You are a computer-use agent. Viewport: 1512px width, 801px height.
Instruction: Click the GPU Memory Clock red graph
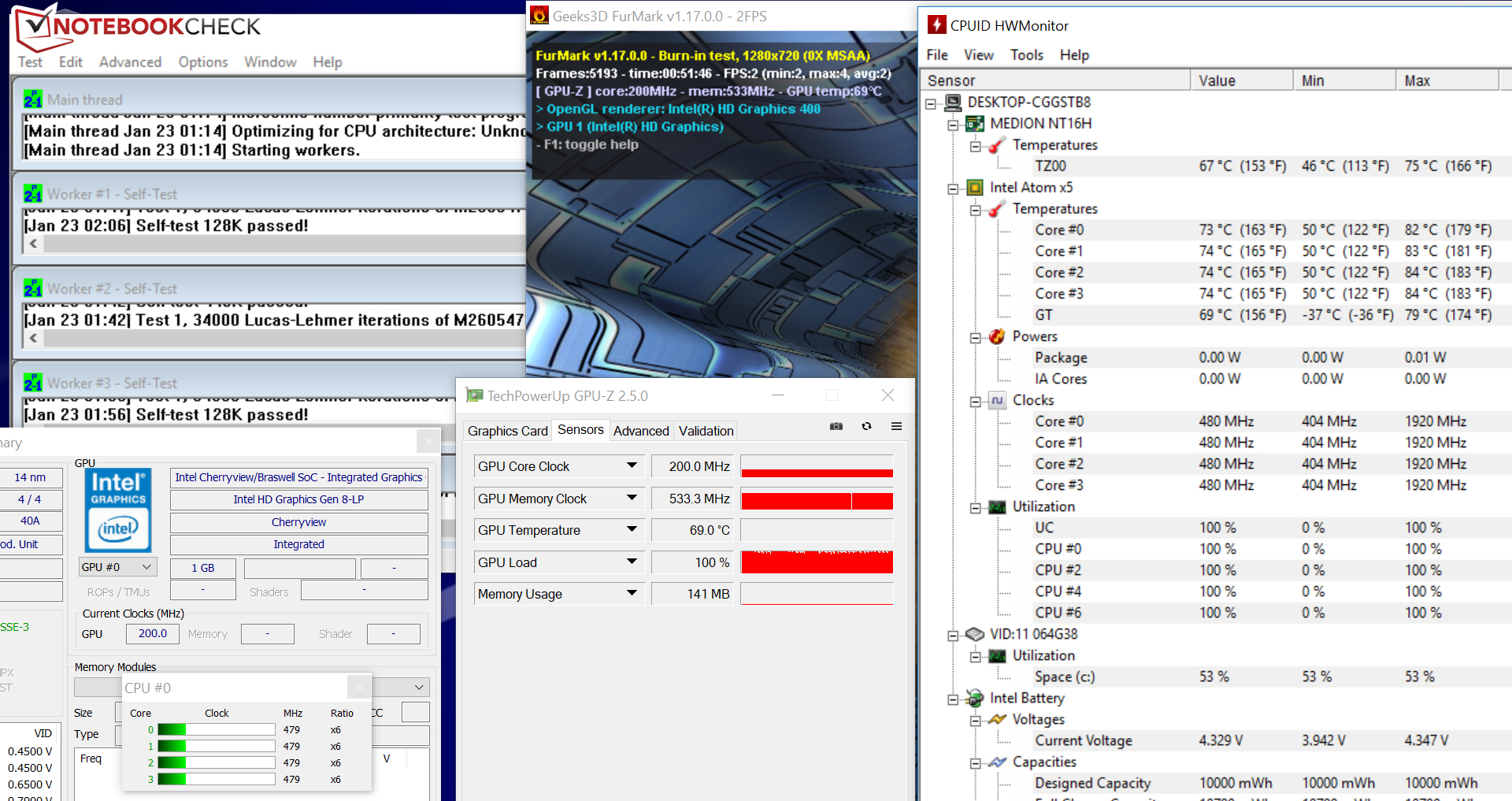(817, 498)
